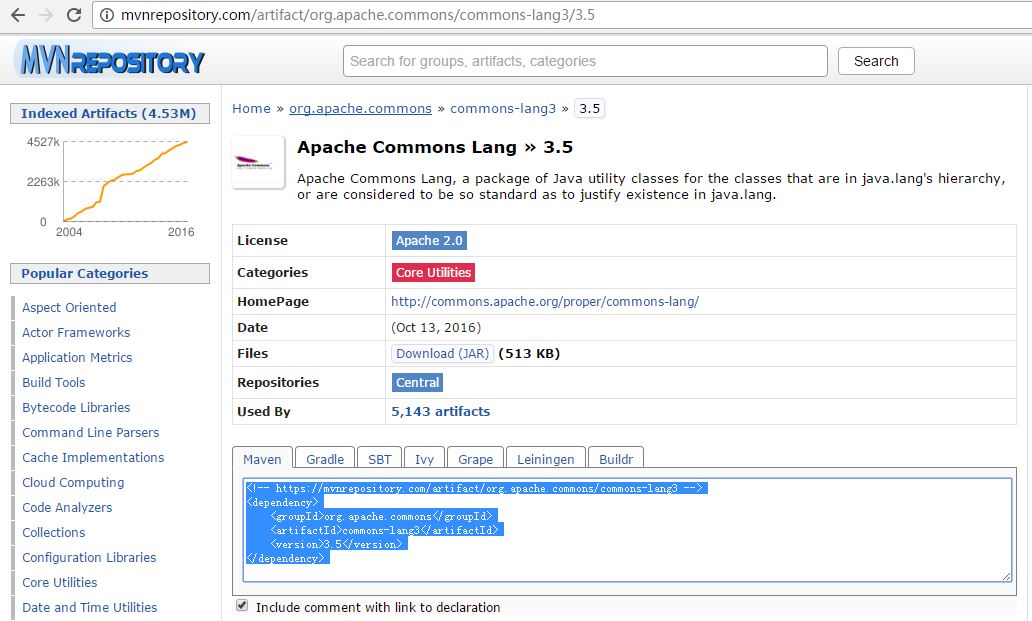Open the commons-lang homepage URL
Viewport: 1032px width, 621px height.
(545, 301)
